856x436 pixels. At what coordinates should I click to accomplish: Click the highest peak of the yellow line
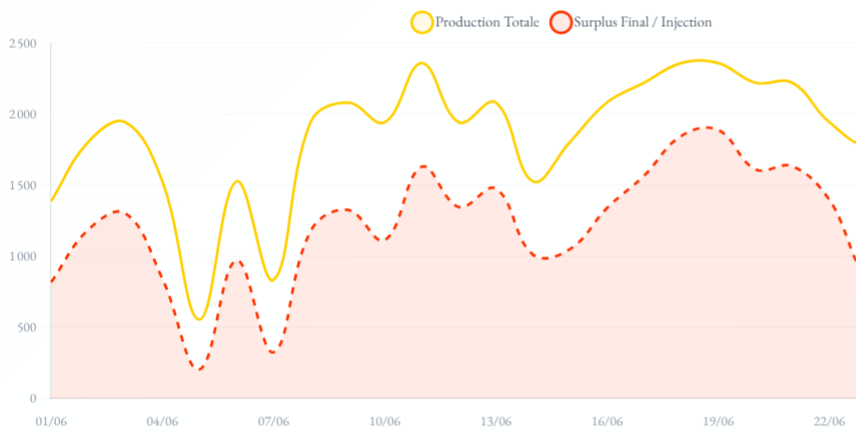421,63
